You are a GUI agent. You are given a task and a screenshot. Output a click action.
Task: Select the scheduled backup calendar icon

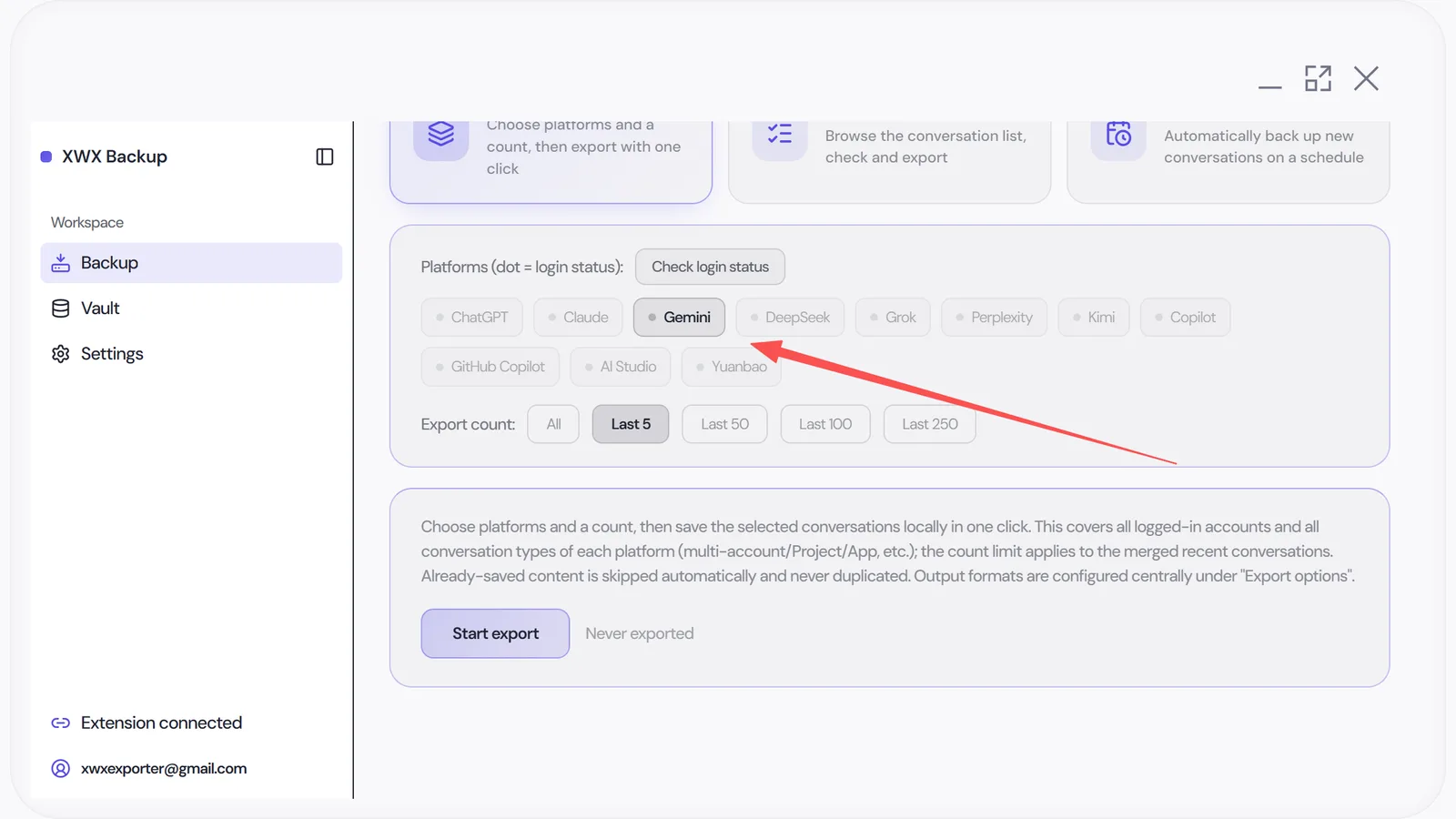click(x=1118, y=134)
